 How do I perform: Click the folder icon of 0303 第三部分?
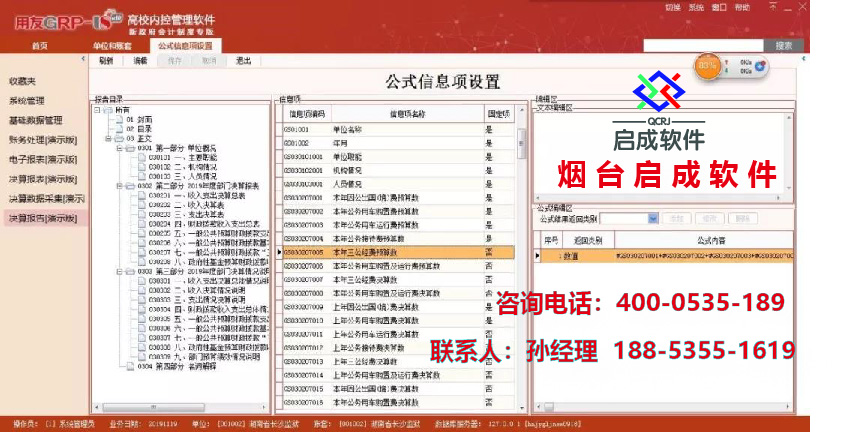click(130, 271)
